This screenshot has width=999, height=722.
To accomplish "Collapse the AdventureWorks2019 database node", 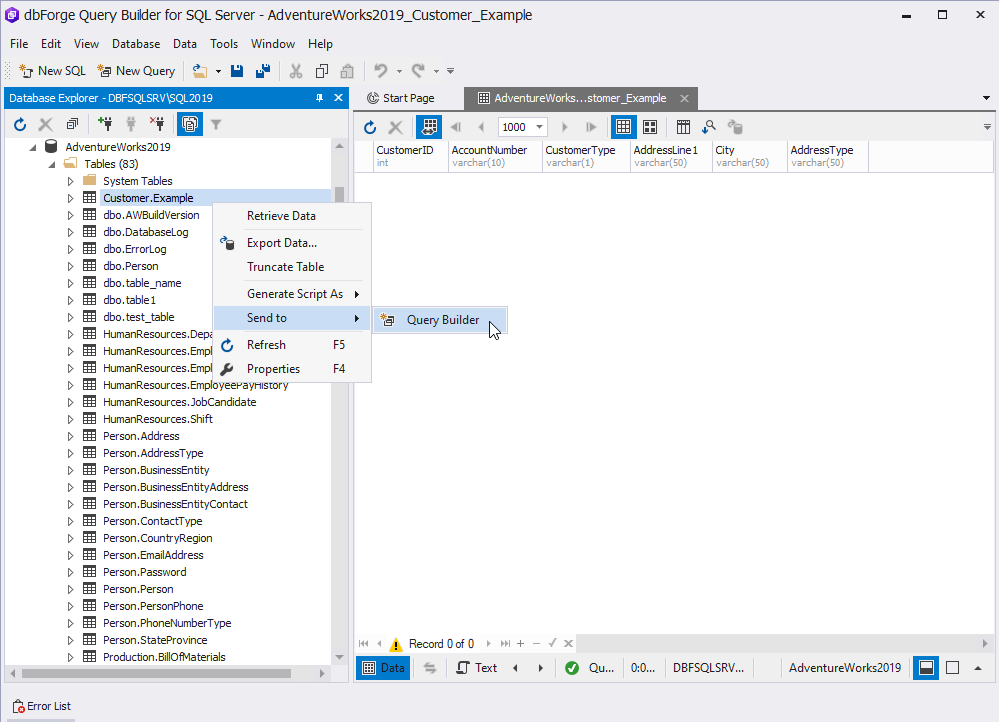I will coord(33,147).
